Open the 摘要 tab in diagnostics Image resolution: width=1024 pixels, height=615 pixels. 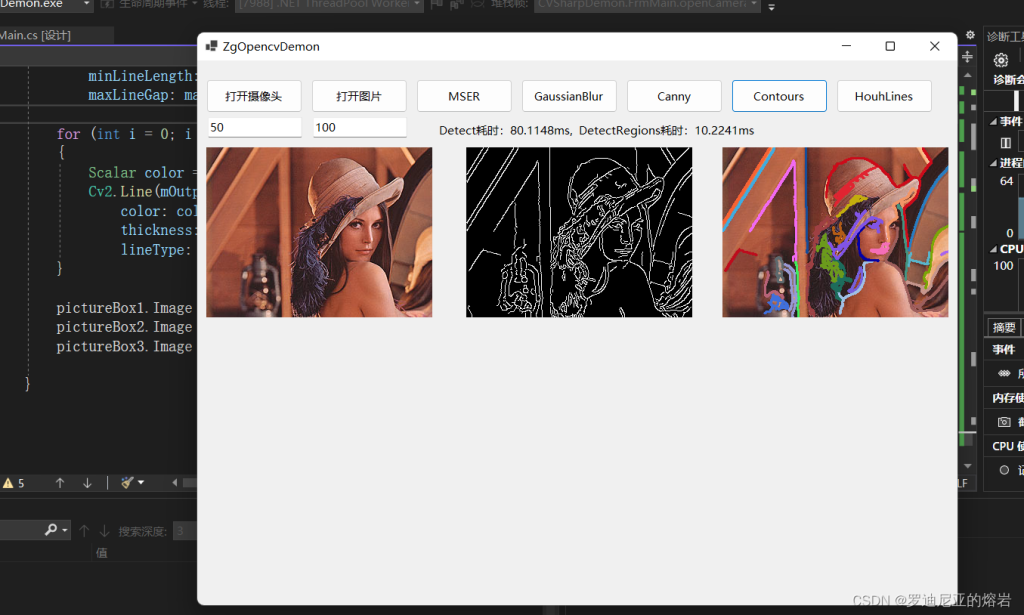(x=1004, y=327)
